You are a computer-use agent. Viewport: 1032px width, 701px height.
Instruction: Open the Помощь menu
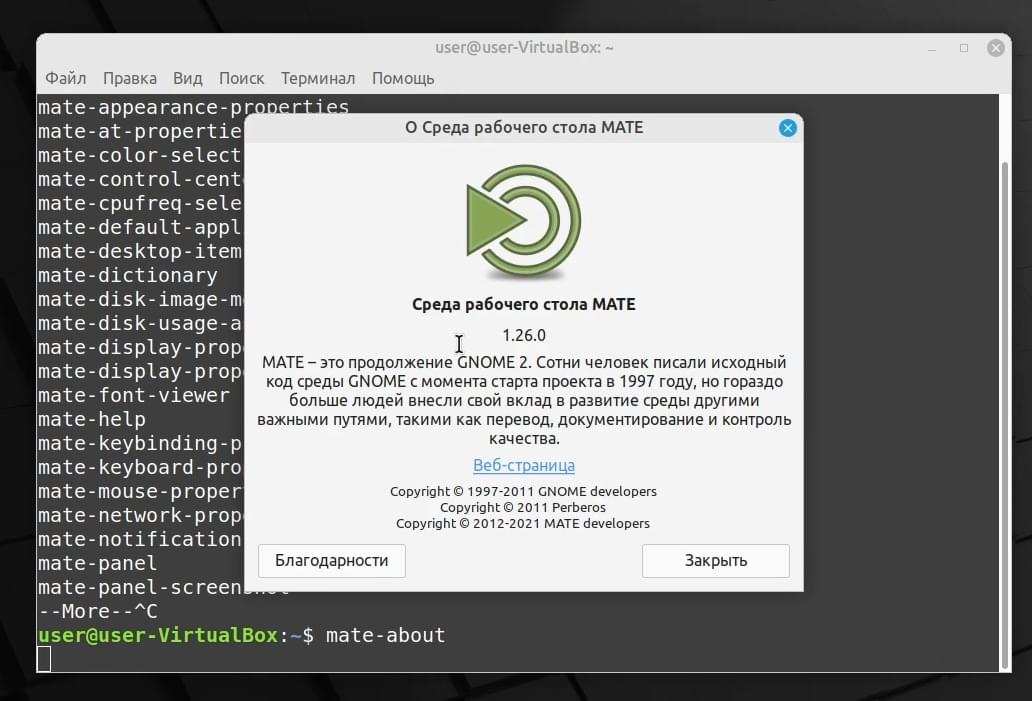(x=403, y=78)
